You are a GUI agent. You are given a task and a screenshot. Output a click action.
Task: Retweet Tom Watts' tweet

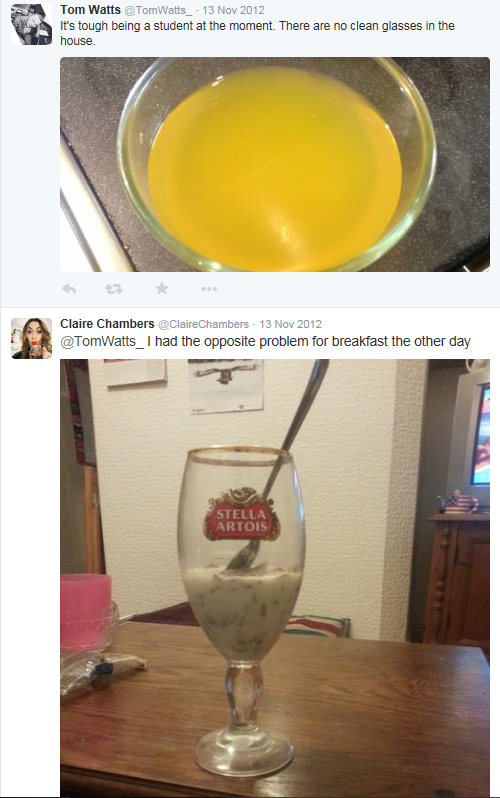click(x=114, y=289)
